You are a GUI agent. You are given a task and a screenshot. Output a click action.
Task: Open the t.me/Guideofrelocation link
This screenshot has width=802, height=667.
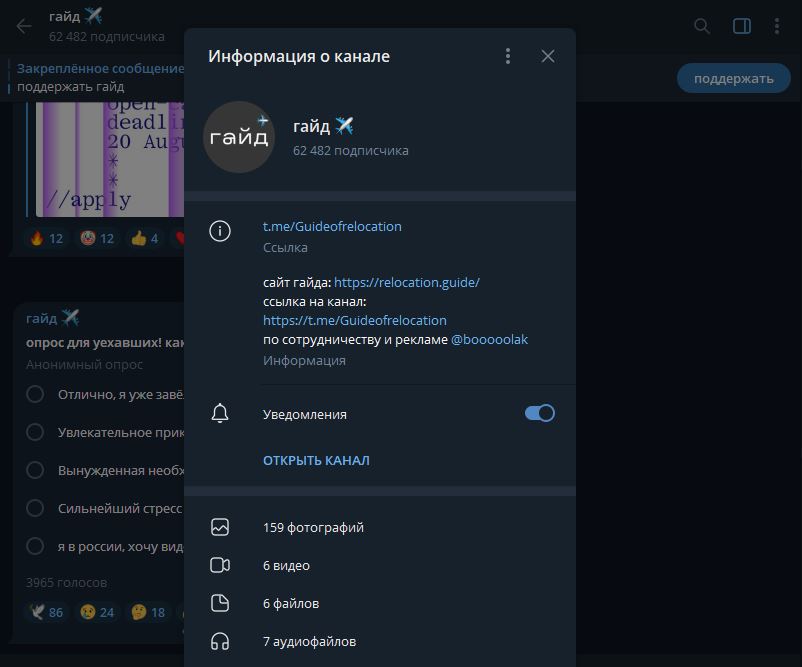coord(332,226)
